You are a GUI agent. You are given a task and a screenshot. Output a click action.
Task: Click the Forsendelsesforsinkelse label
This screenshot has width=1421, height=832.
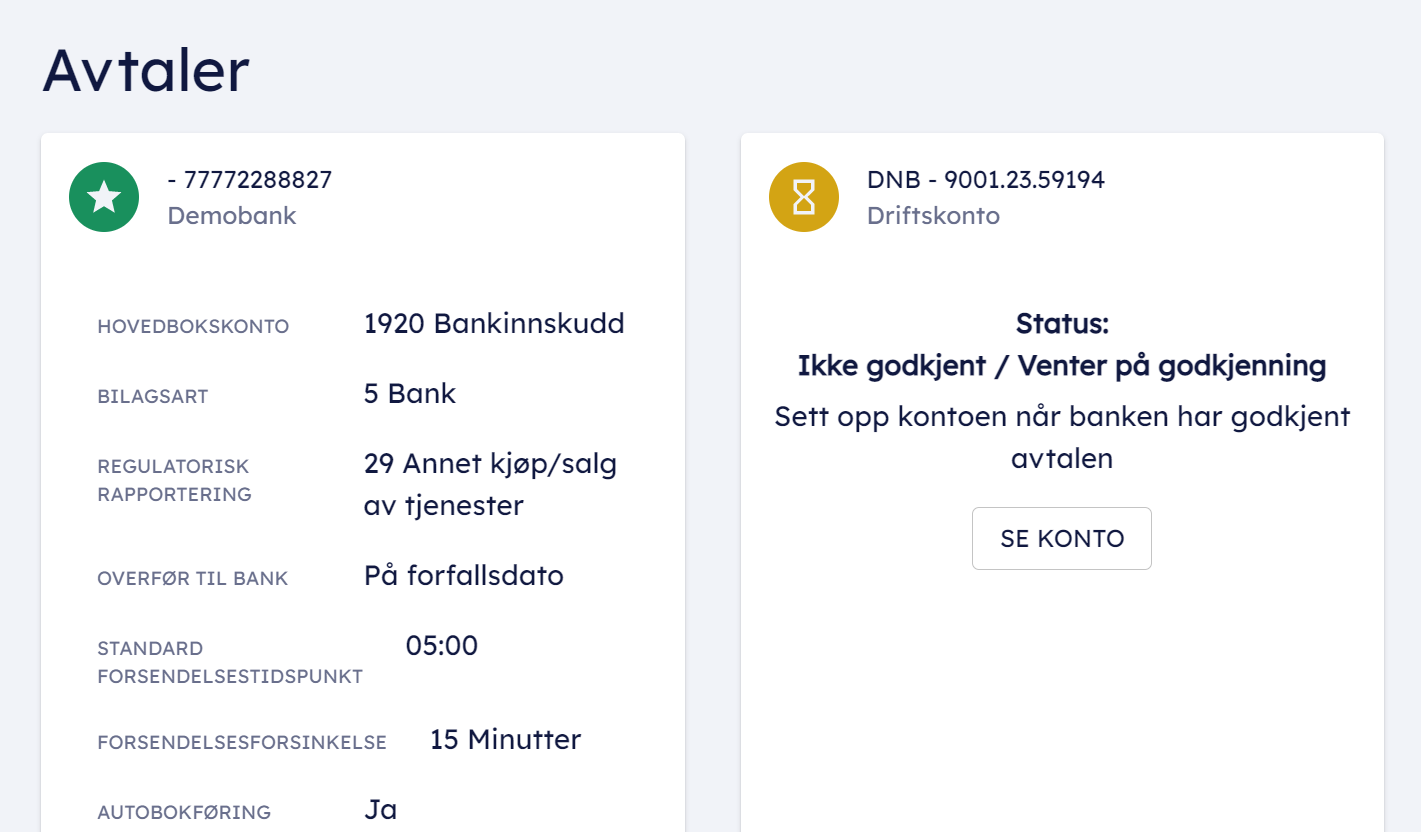[242, 743]
